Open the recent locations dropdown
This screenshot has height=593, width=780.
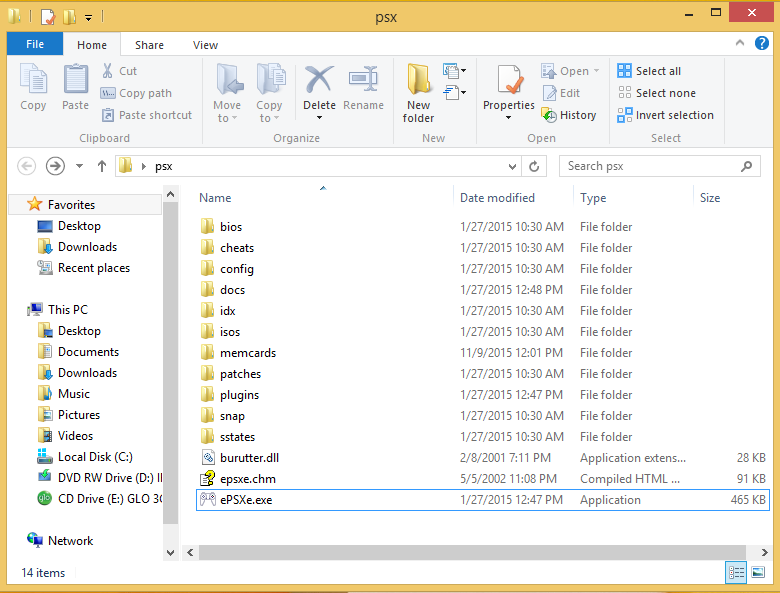point(79,166)
